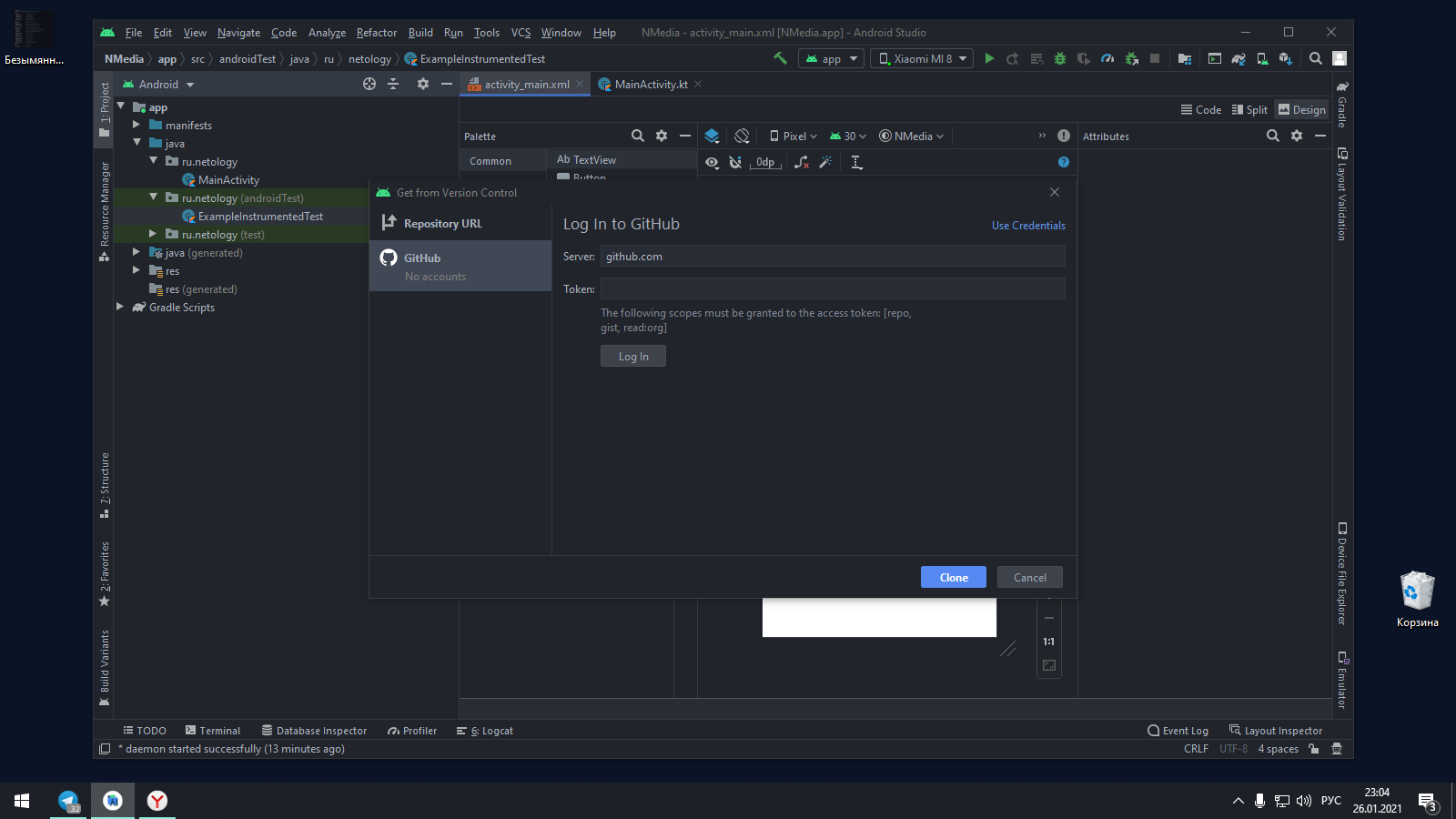The width and height of the screenshot is (1456, 819).
Task: Open Palette settings gear icon
Action: click(x=662, y=136)
